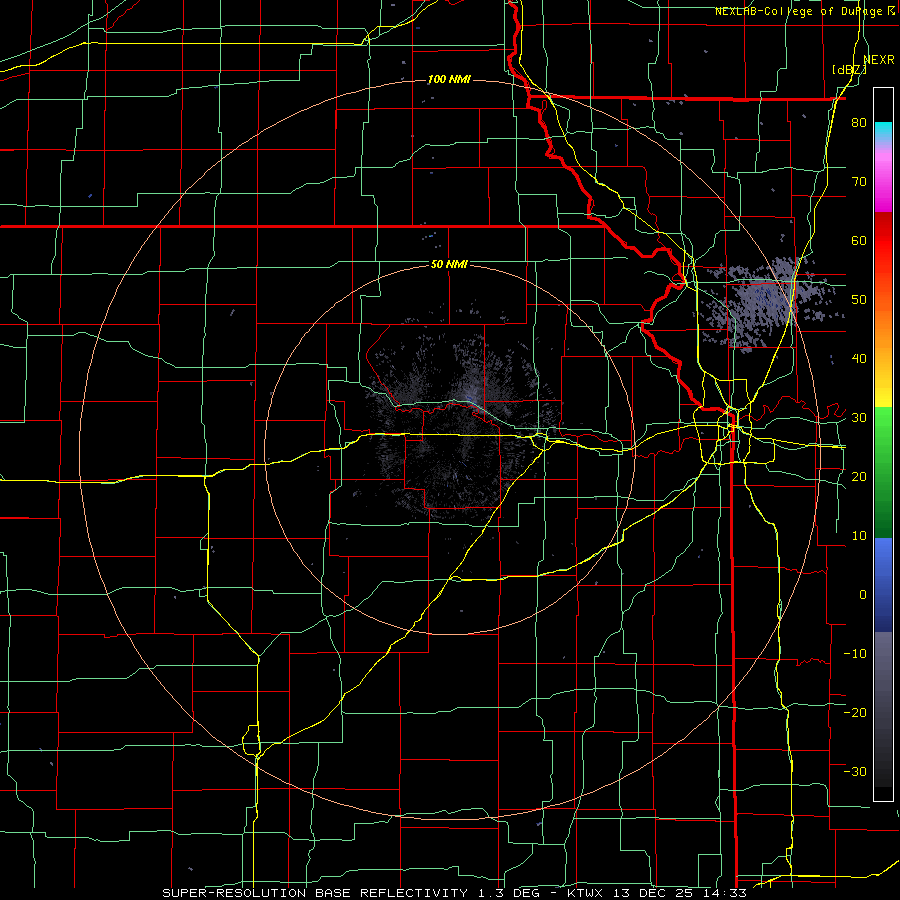The image size is (900, 900).
Task: Click the 50 value on the dBZ scale
Action: tap(859, 300)
